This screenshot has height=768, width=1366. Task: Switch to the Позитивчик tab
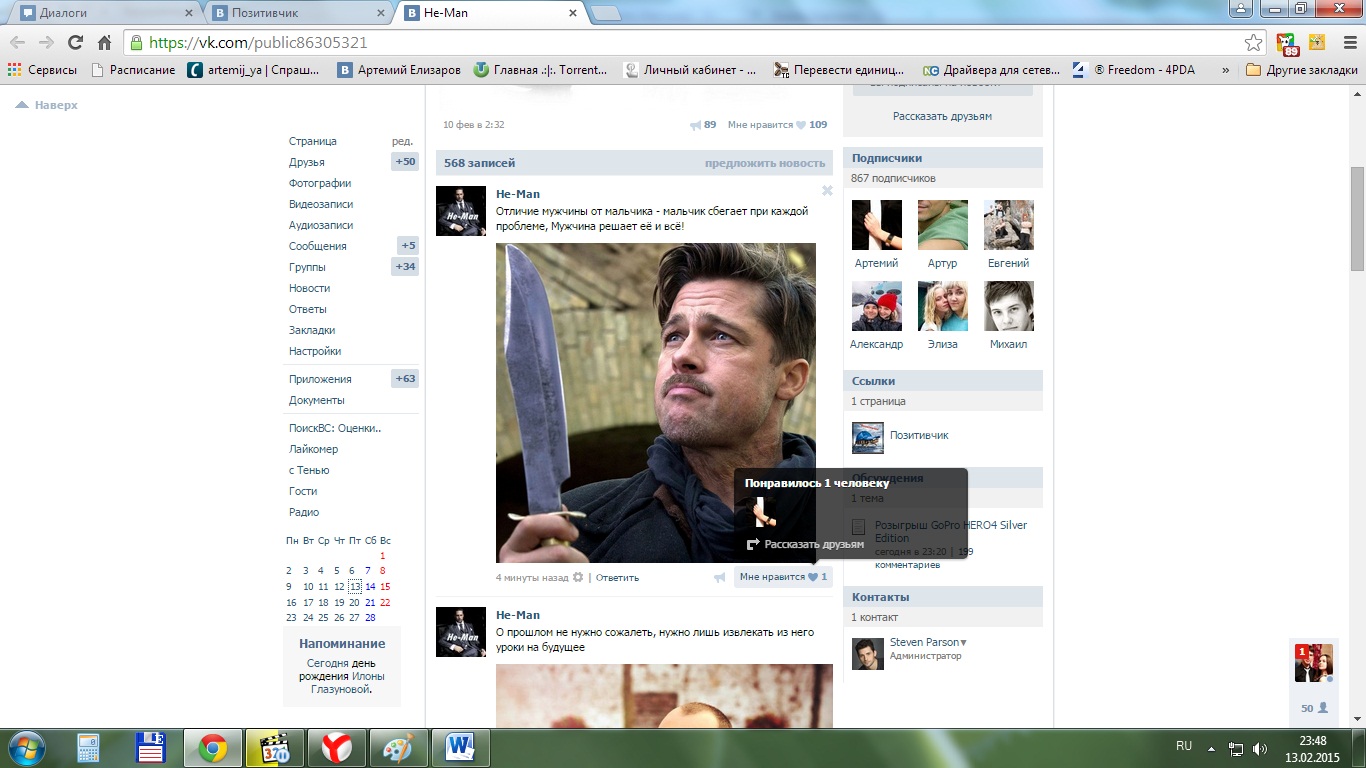(x=297, y=13)
